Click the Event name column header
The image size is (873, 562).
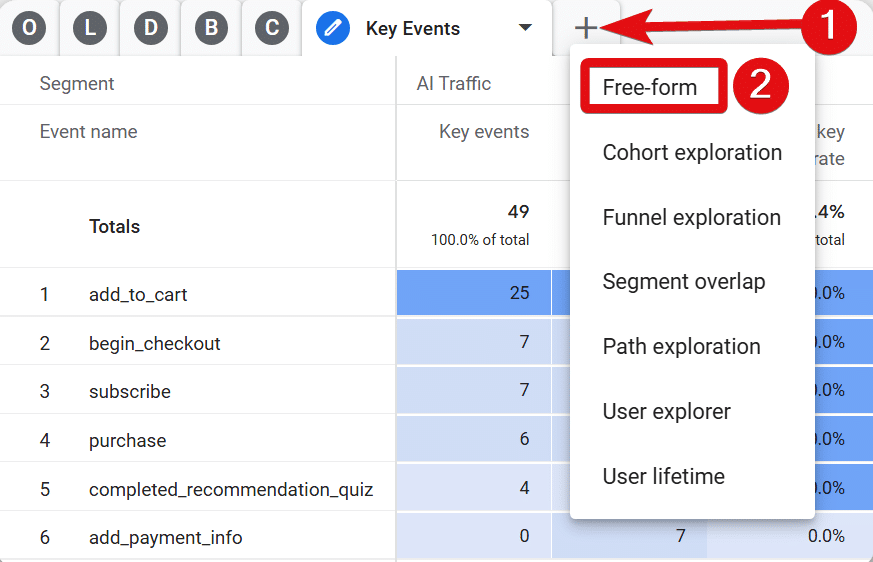pyautogui.click(x=89, y=131)
